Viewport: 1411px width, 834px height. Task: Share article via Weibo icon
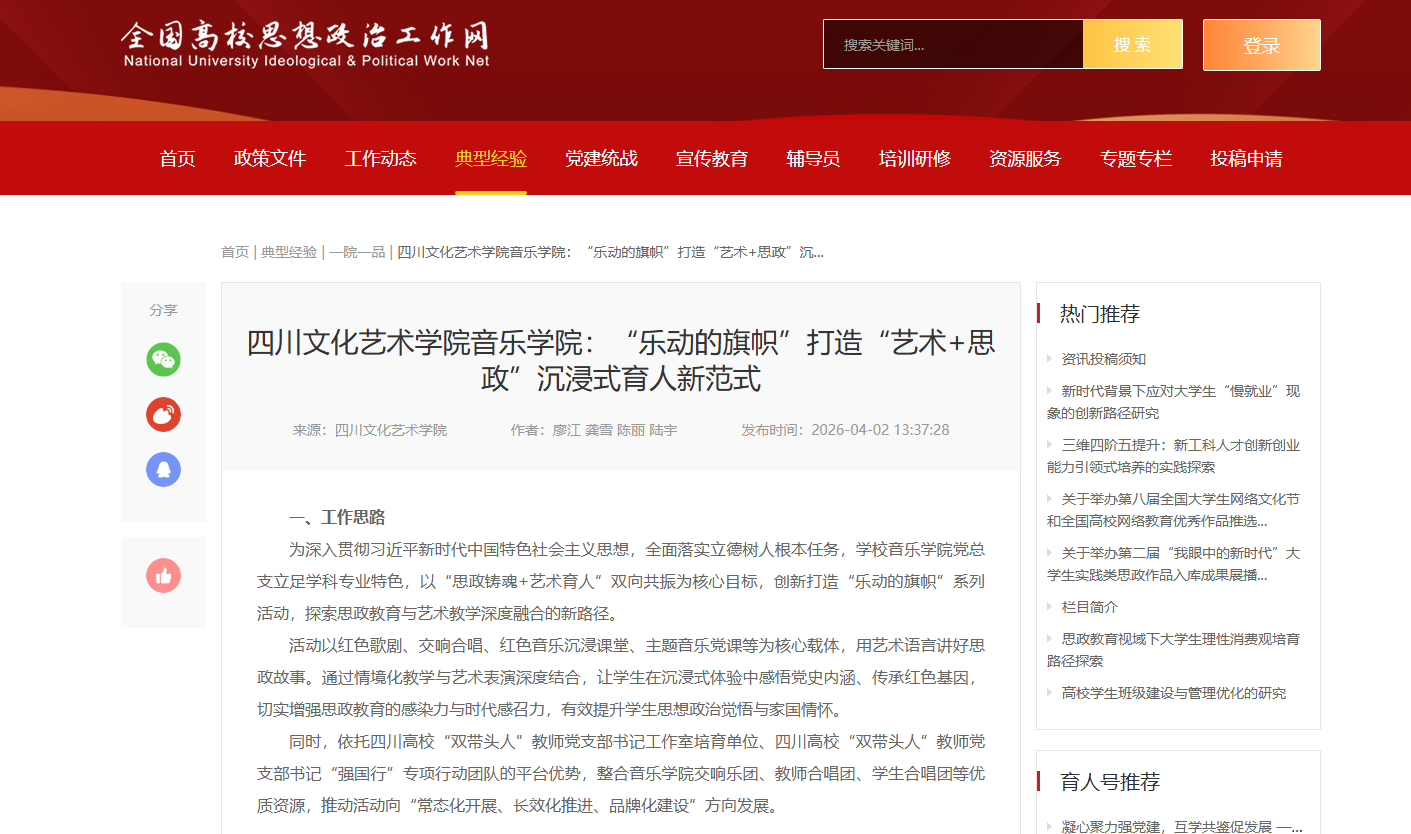click(163, 414)
